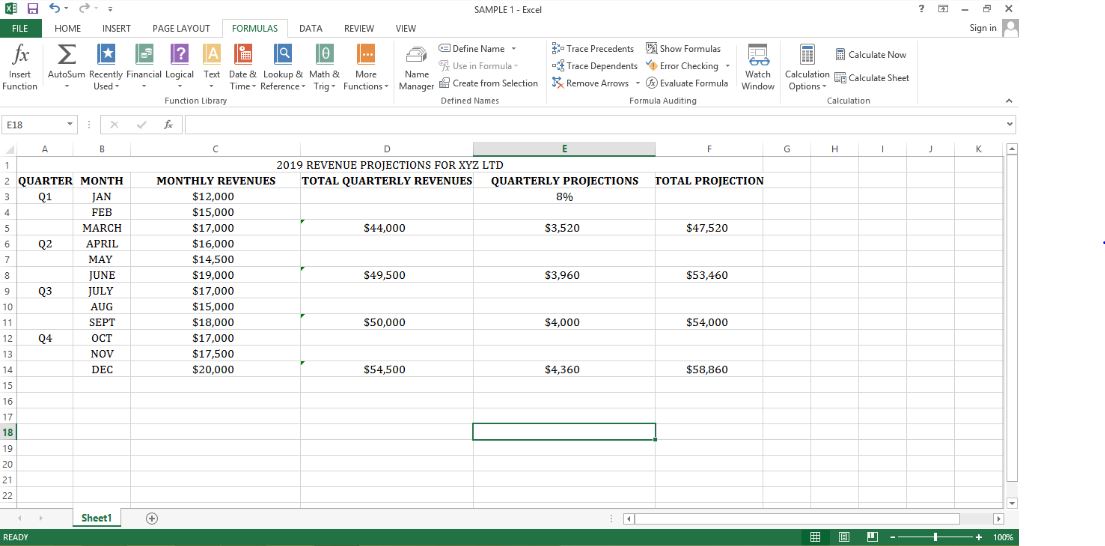Viewport: 1105px width, 546px height.
Task: Add a new sheet with the plus icon
Action: (x=152, y=519)
